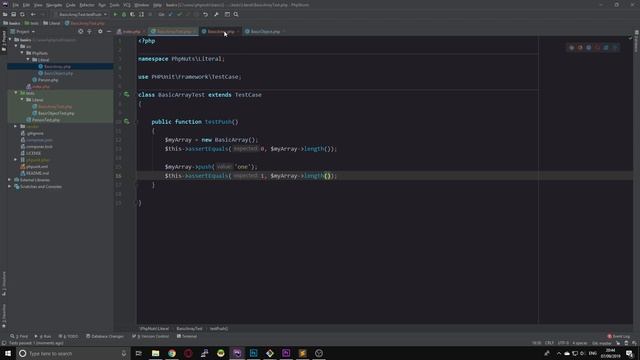Collapse the Literal folder under PhpNuts
Image resolution: width=640 pixels, height=360 pixels.
29,60
